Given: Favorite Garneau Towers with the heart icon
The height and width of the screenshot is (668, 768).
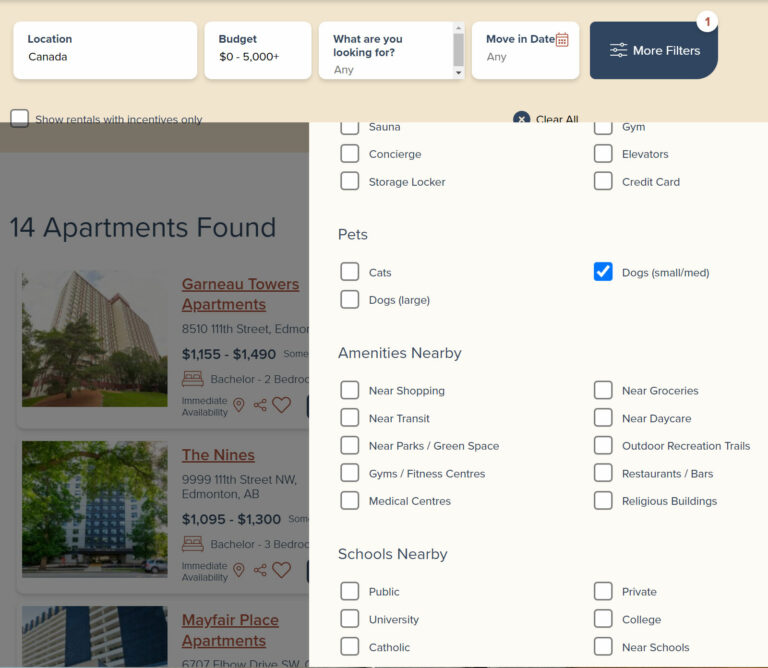Looking at the screenshot, I should click(x=282, y=405).
